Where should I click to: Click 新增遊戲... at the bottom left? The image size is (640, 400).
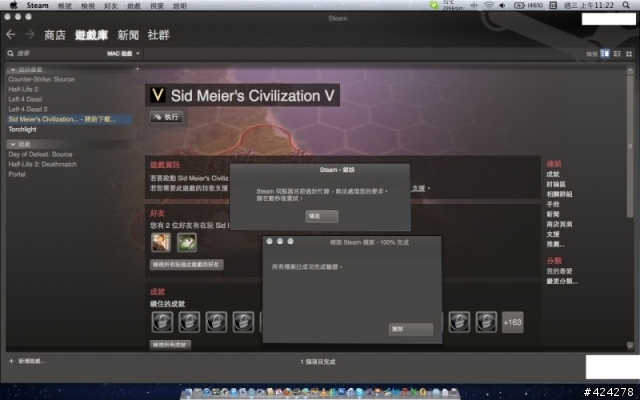click(31, 361)
